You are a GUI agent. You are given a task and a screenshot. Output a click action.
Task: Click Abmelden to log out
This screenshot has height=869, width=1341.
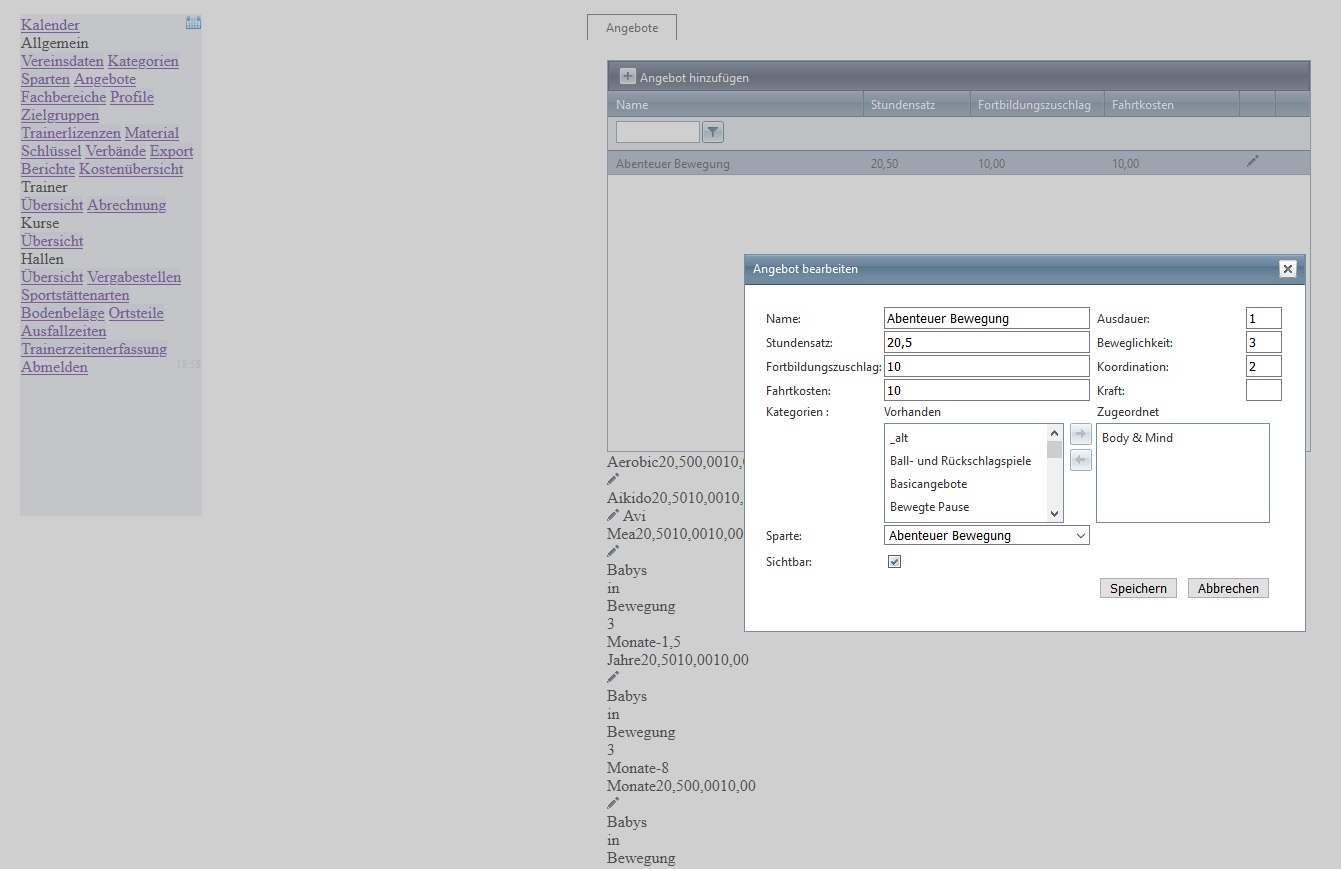pyautogui.click(x=54, y=367)
